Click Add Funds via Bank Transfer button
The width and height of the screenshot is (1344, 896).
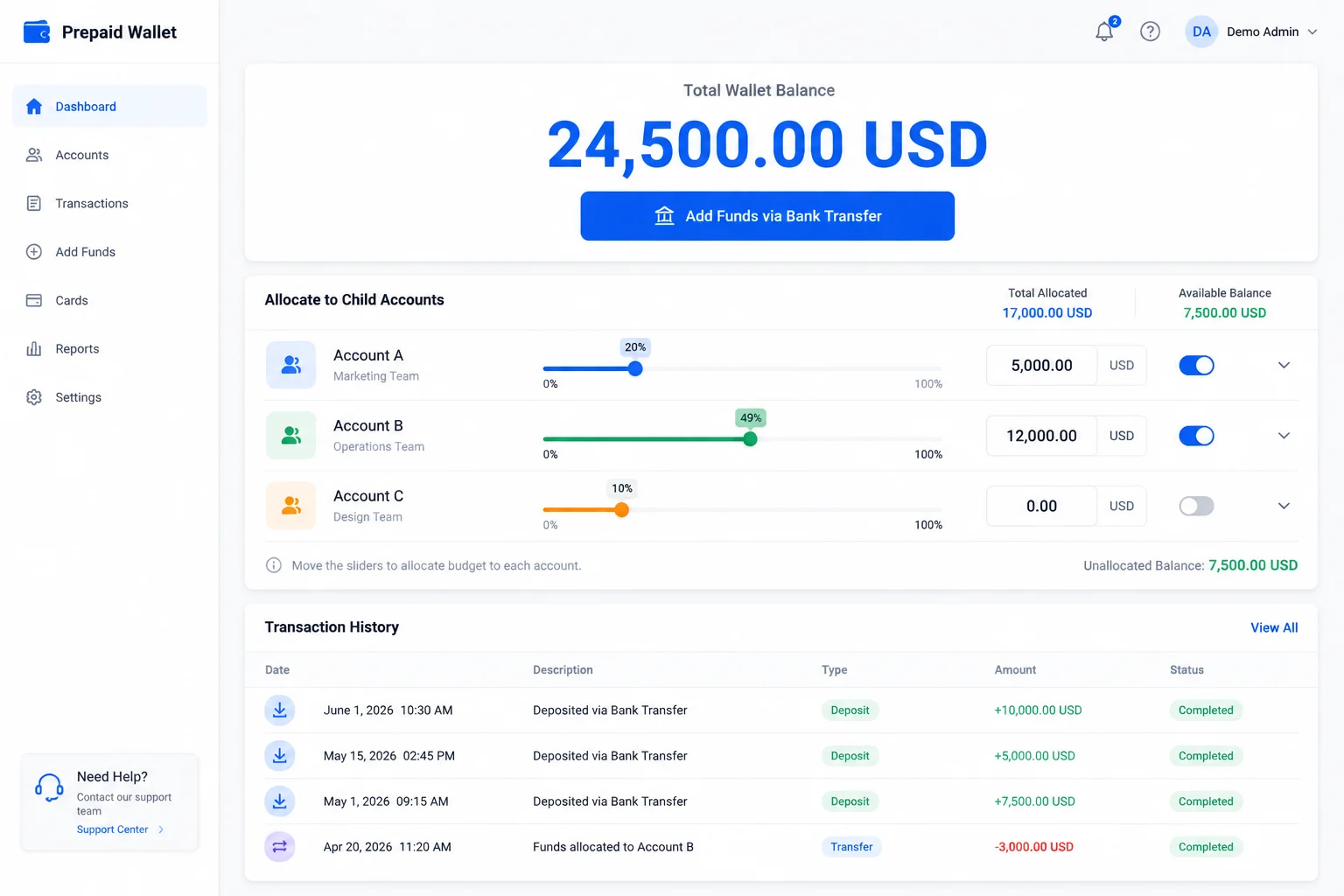click(767, 216)
